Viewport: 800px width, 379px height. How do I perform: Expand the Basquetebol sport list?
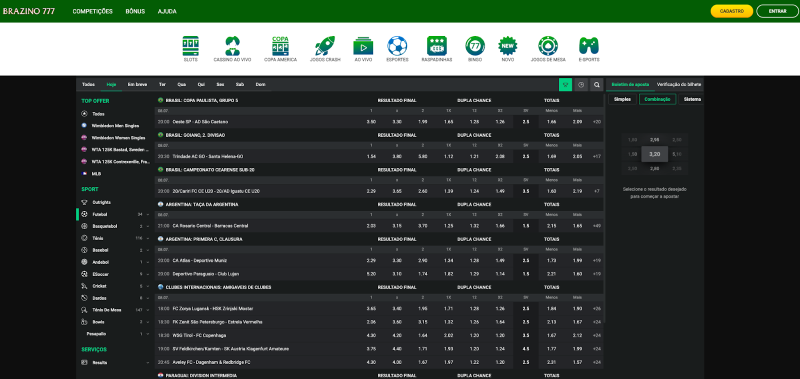point(148,226)
